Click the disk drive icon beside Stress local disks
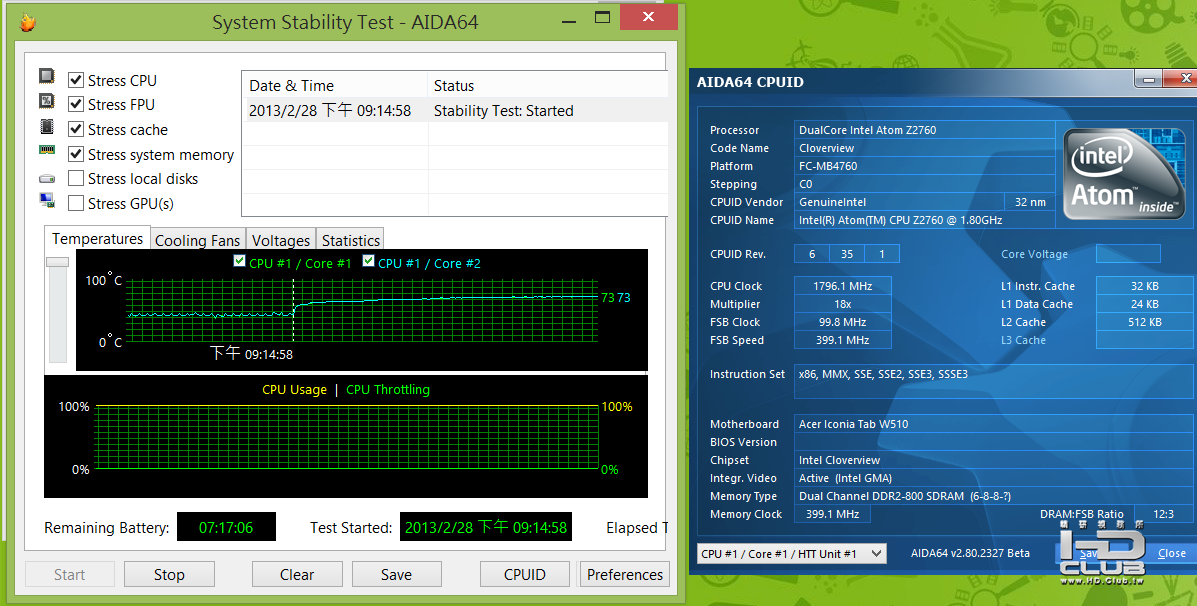1197x606 pixels. pyautogui.click(x=47, y=179)
